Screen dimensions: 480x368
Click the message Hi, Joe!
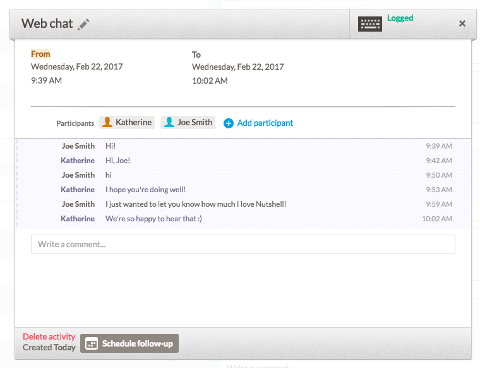coord(118,160)
